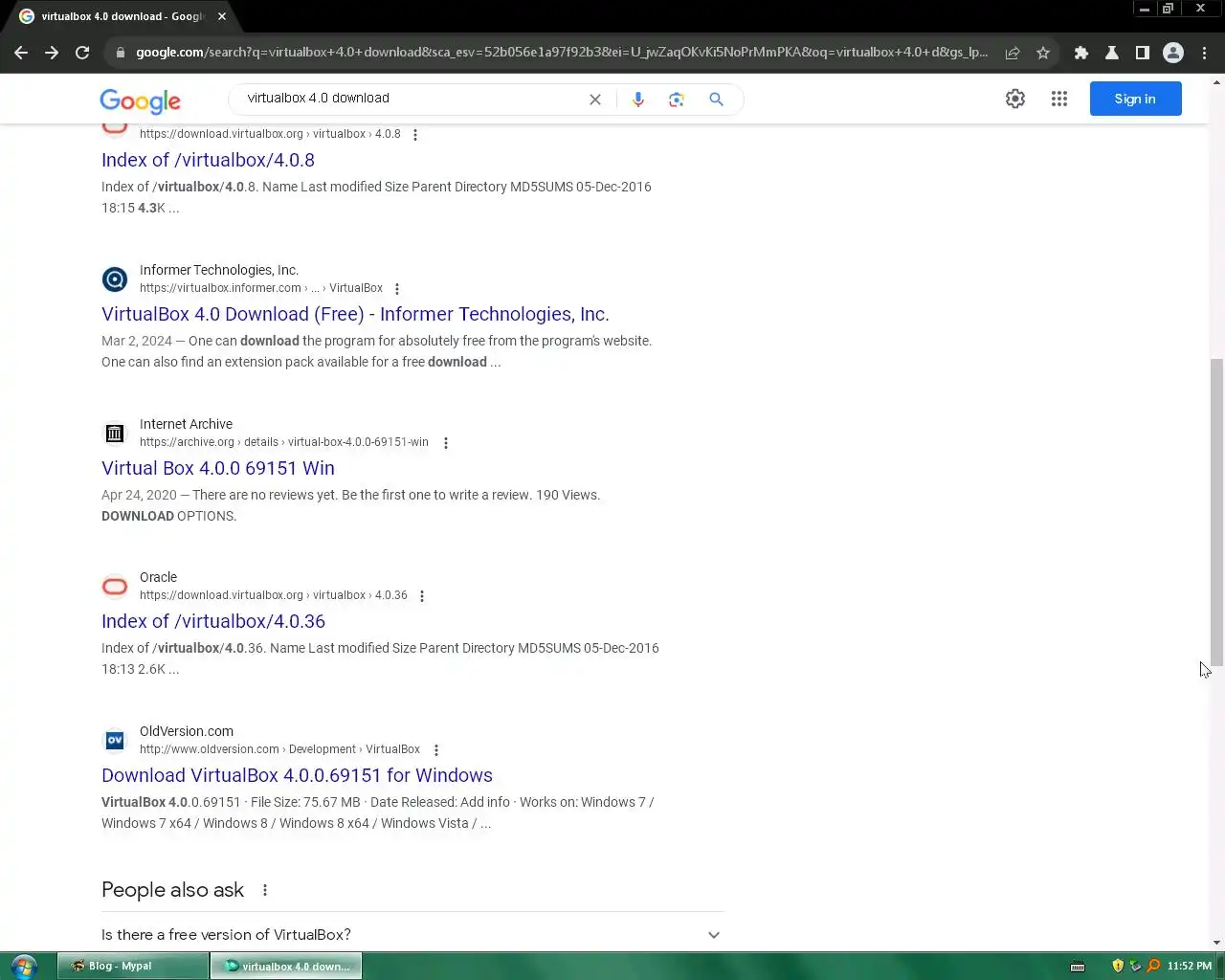The height and width of the screenshot is (980, 1225).
Task: Open more options for OldVersion result
Action: pyautogui.click(x=436, y=750)
